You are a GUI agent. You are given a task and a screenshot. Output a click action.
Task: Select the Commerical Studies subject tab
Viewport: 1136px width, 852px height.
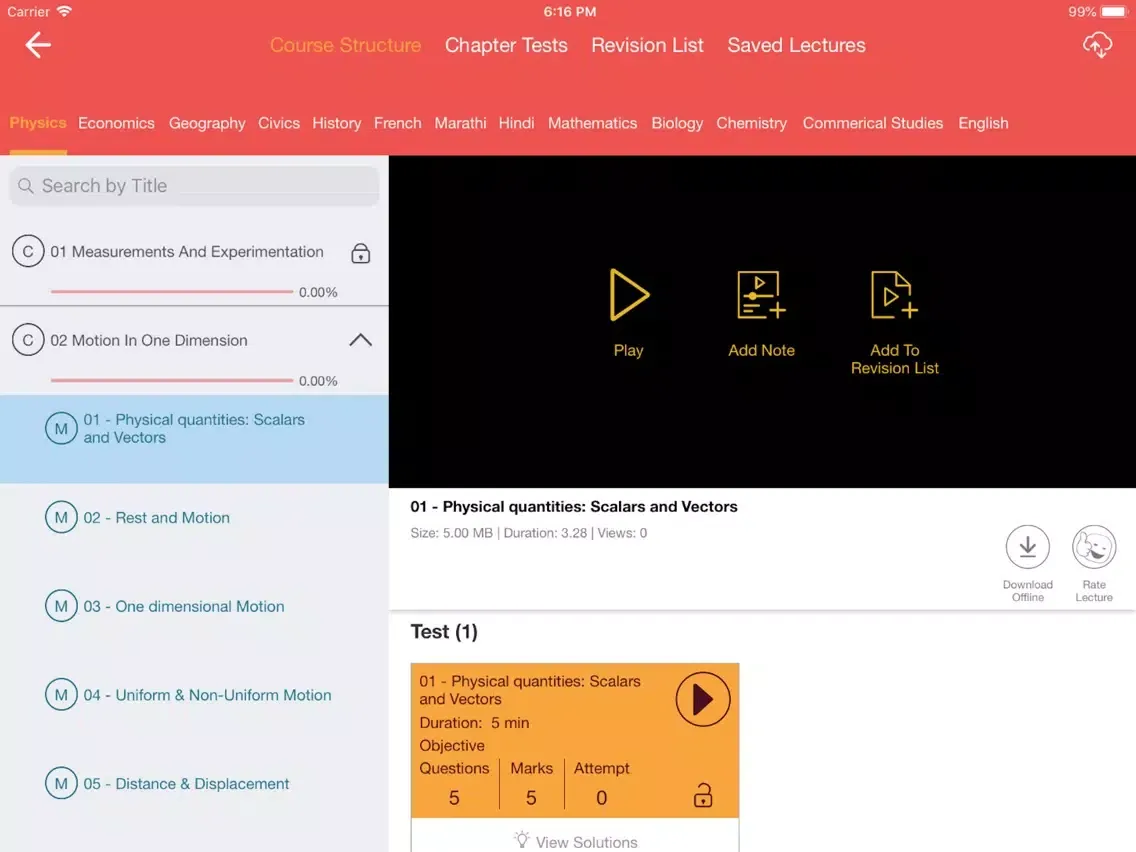pyautogui.click(x=872, y=123)
